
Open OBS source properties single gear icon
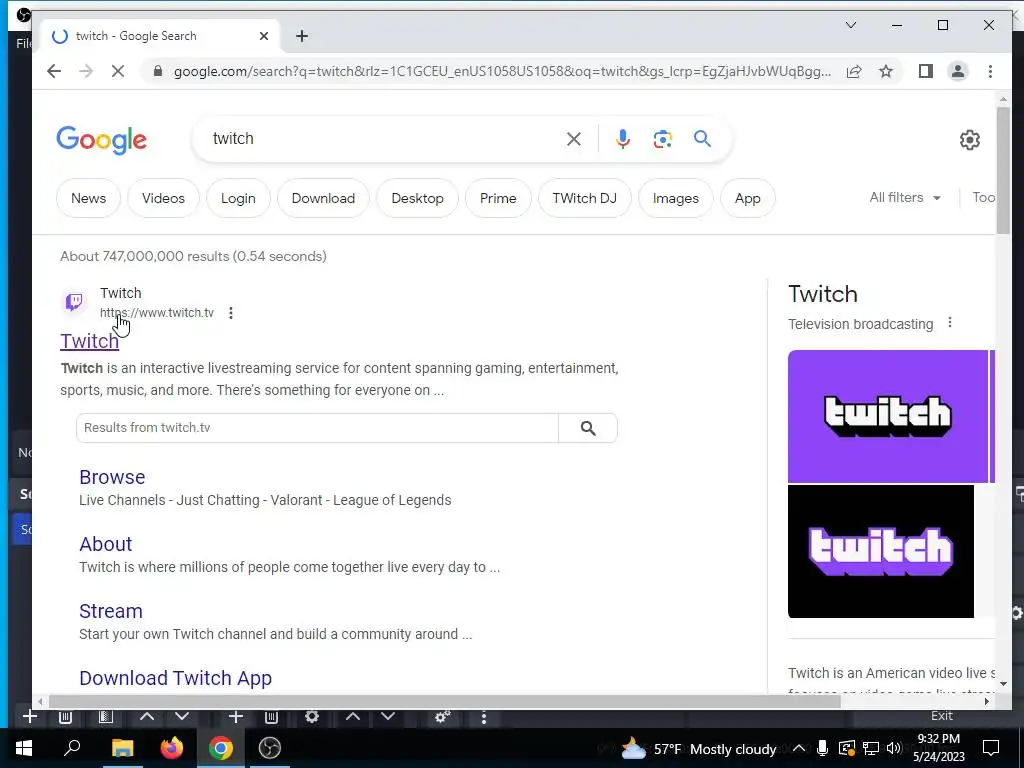coord(312,716)
